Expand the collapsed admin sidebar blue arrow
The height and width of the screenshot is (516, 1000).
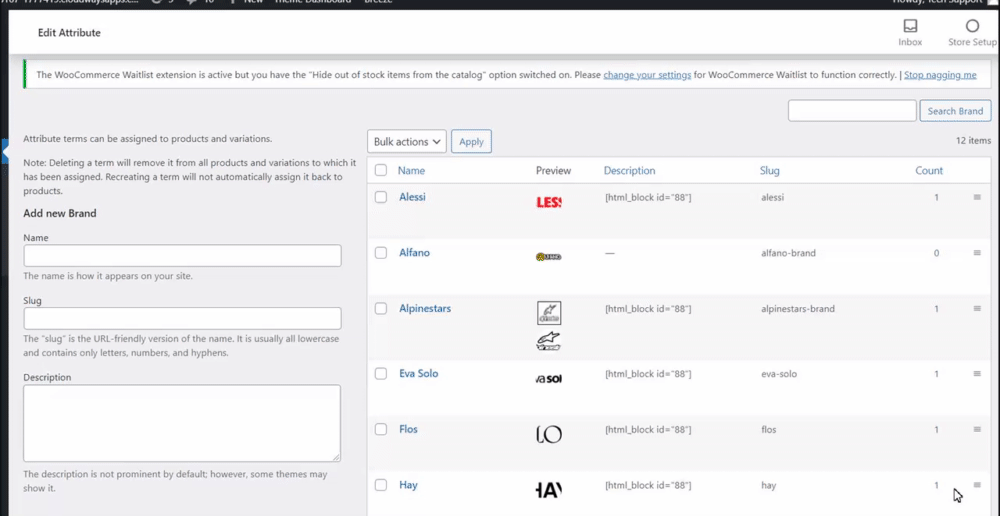coord(5,153)
